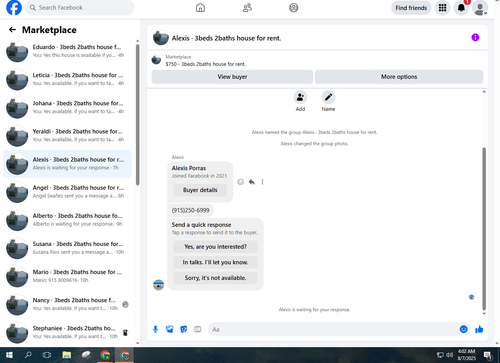Send quick response In talks. I'll let you know.

coord(215,262)
